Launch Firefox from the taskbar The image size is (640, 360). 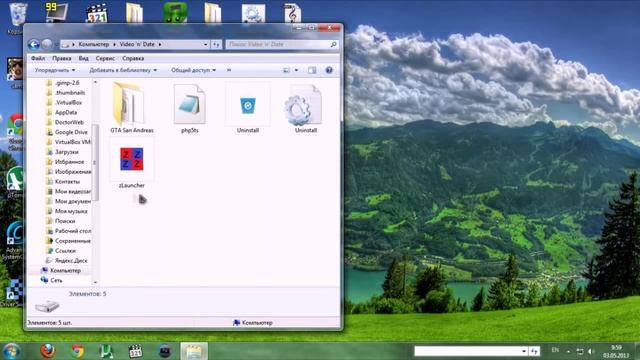[x=48, y=351]
